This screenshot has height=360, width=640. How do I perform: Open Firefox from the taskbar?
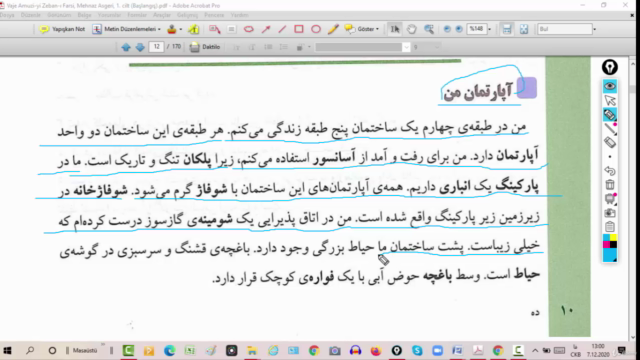[x=376, y=351]
